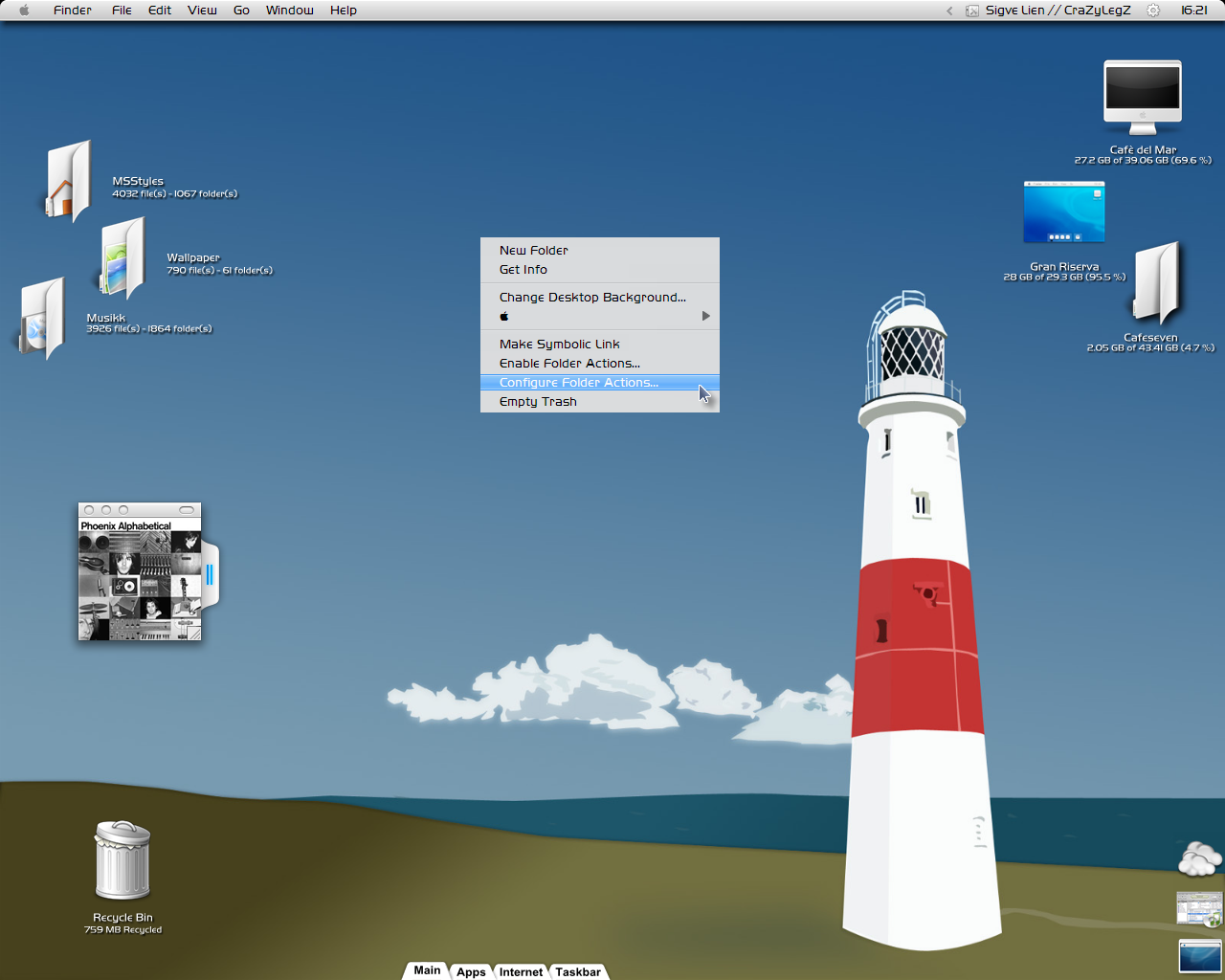Switch to the Taskbar tab in the dock
1225x980 pixels.
click(x=578, y=971)
